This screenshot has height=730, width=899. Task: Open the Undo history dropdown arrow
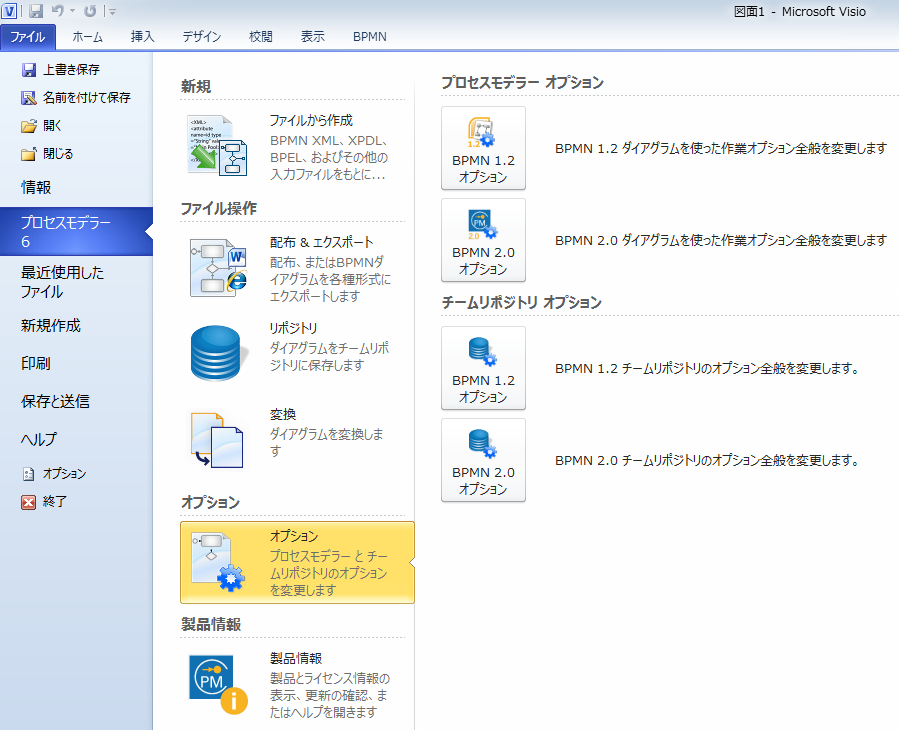tap(72, 11)
